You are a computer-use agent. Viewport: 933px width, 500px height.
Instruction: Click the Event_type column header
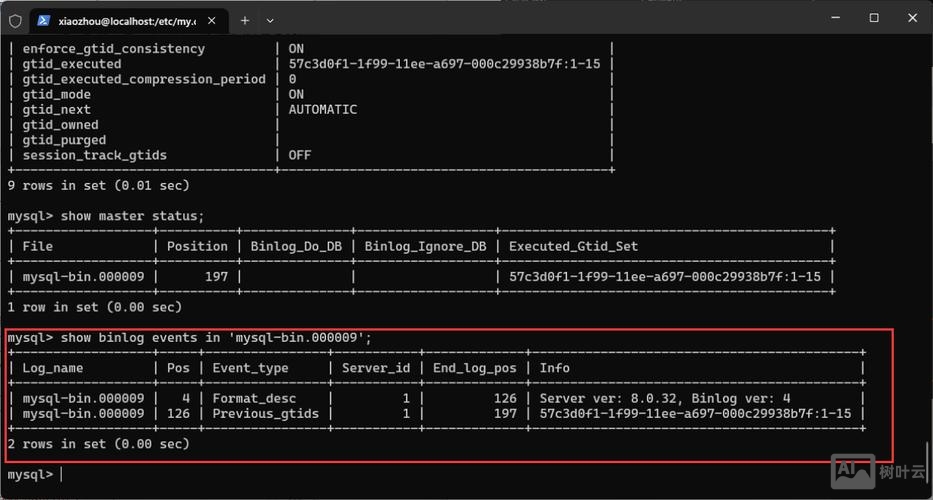click(251, 368)
